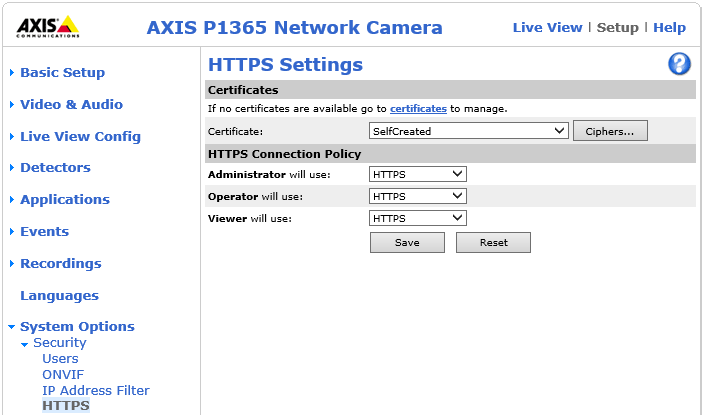Save the HTTPS settings
The image size is (711, 415).
pyautogui.click(x=407, y=243)
